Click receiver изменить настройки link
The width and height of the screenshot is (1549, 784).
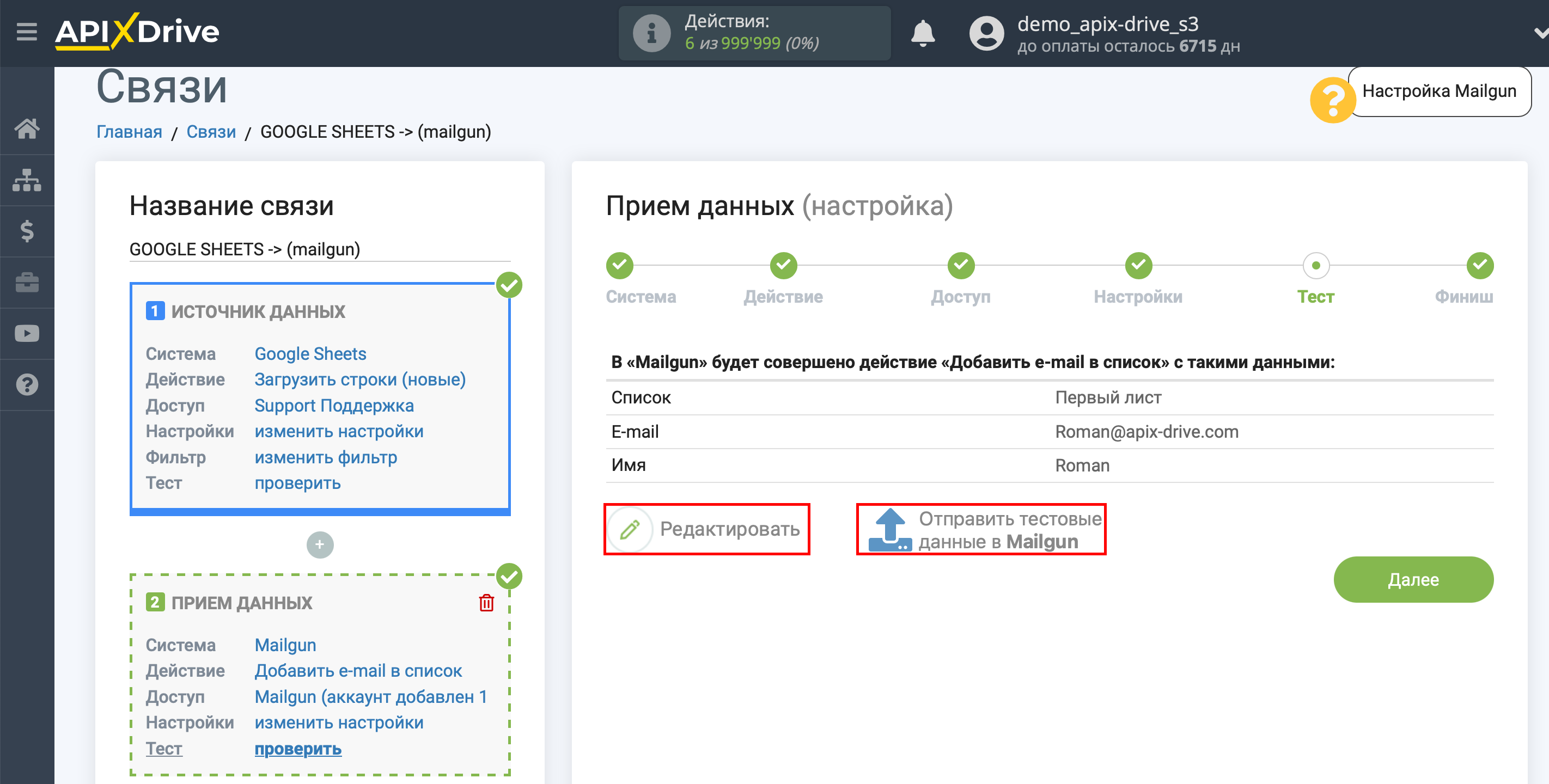(339, 722)
